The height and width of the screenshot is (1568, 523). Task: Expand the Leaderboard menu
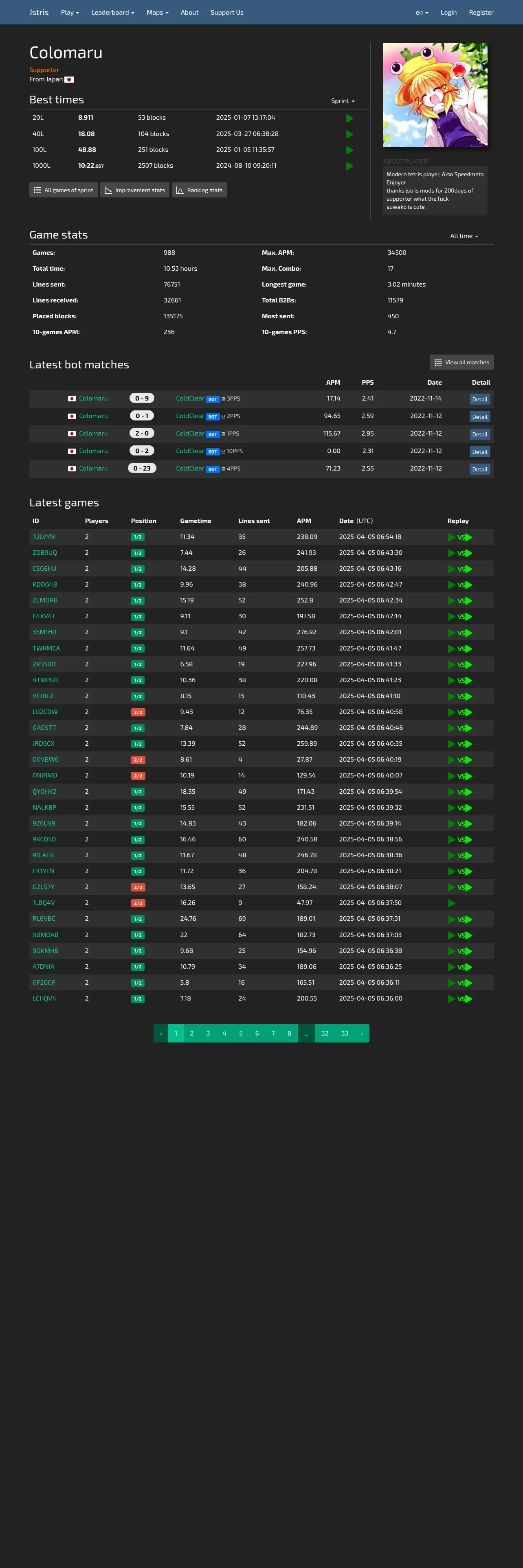point(113,12)
